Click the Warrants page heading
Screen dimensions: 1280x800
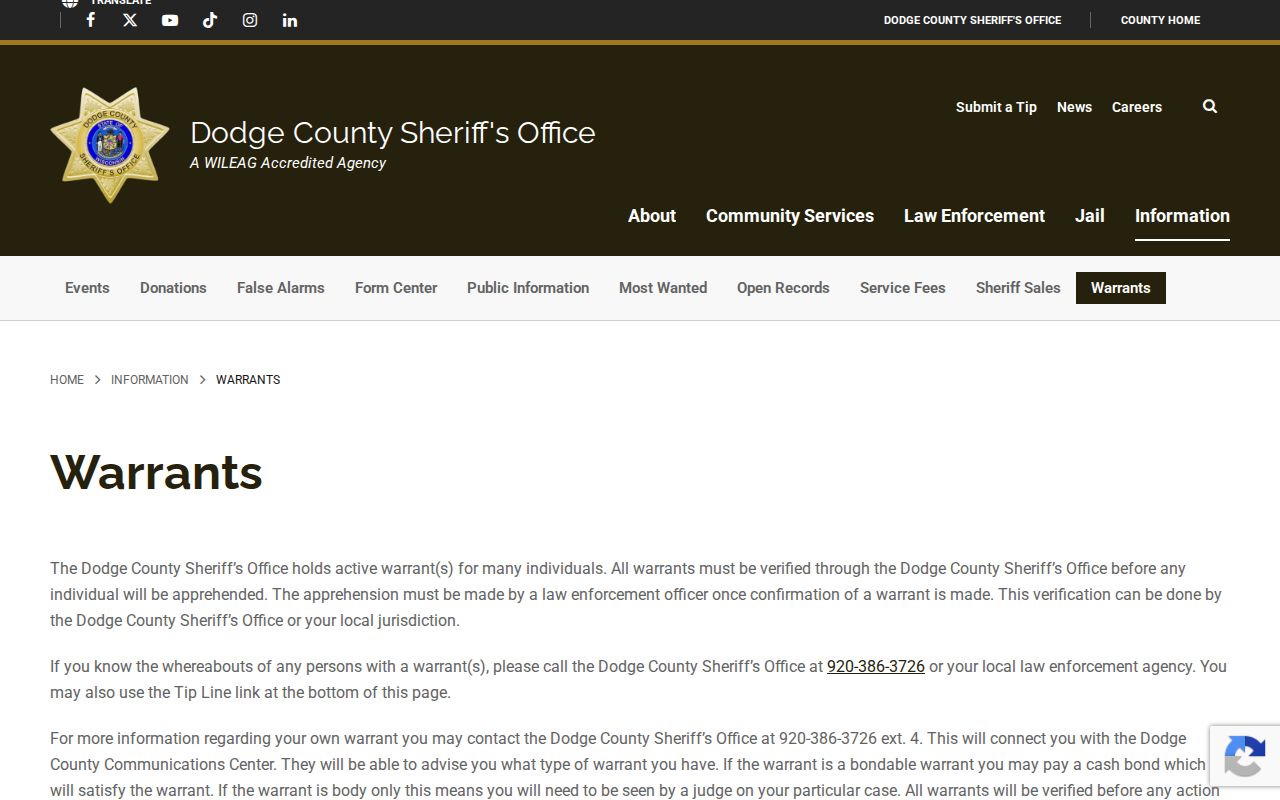156,472
